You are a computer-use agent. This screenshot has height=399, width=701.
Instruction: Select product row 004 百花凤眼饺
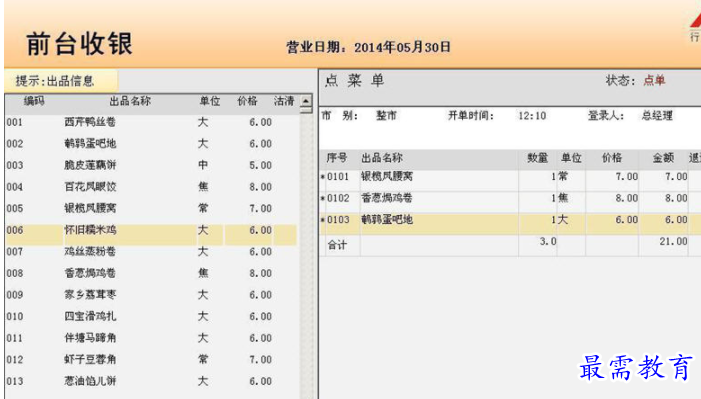tap(152, 187)
